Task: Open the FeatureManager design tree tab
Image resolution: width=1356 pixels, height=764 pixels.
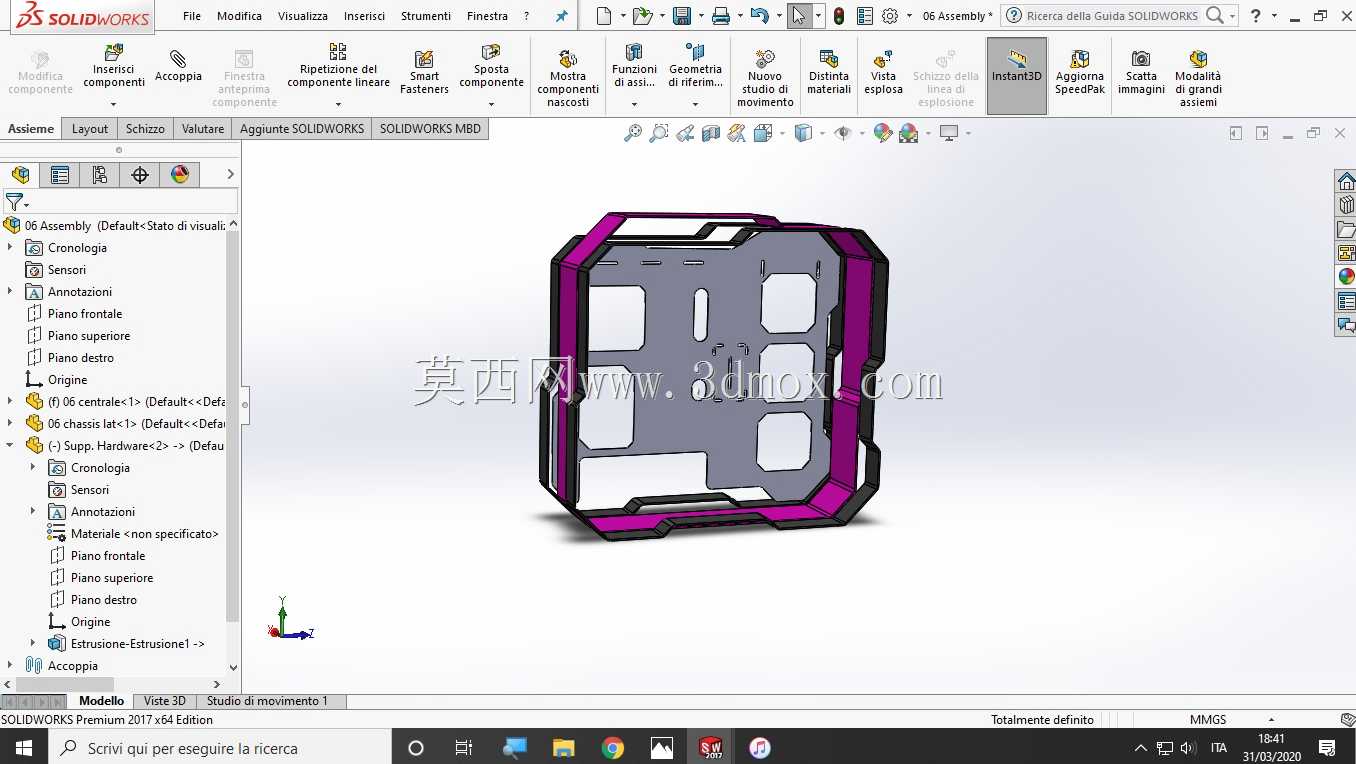Action: tap(20, 175)
